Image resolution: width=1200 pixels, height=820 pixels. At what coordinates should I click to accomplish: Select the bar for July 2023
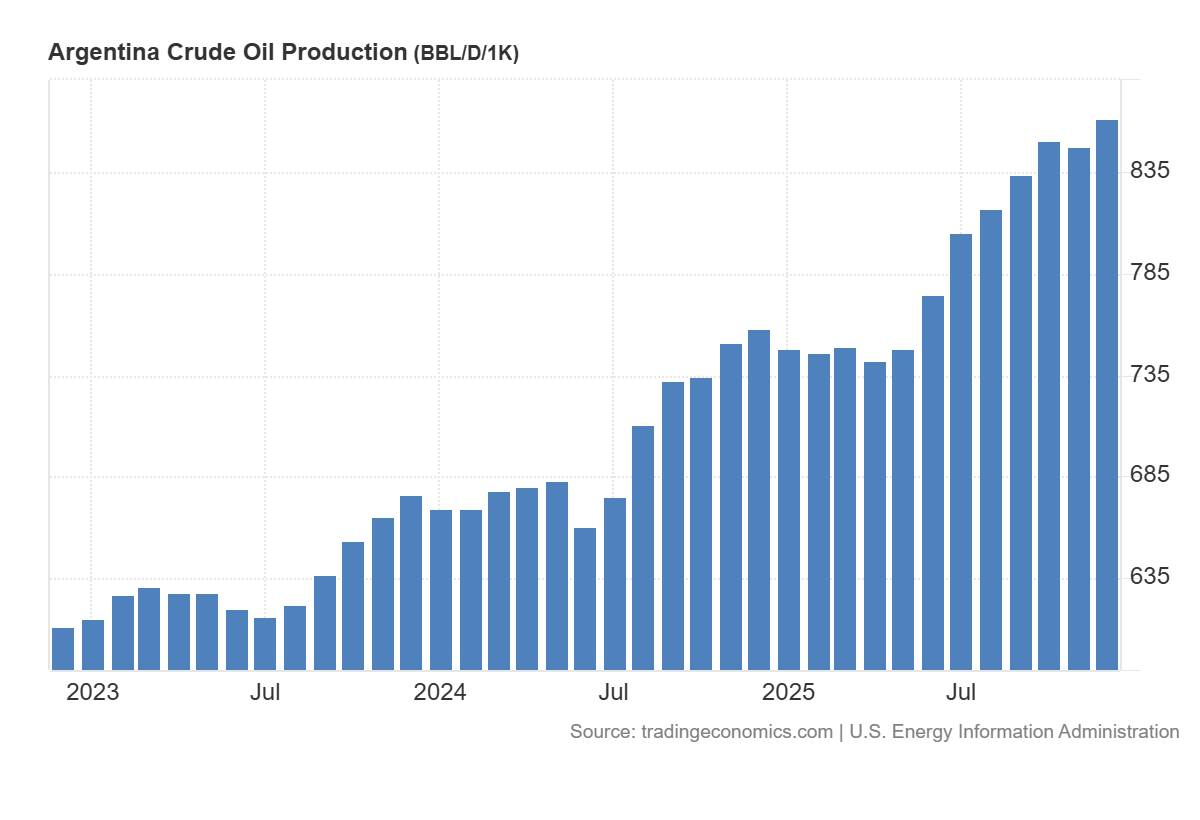pos(265,643)
